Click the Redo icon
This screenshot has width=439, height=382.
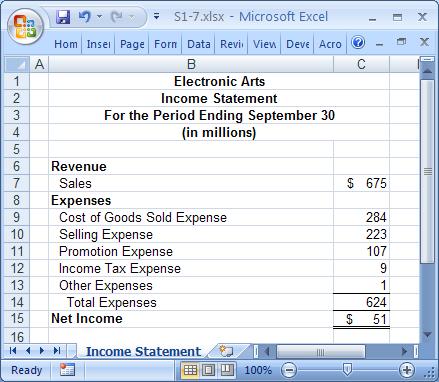(117, 16)
